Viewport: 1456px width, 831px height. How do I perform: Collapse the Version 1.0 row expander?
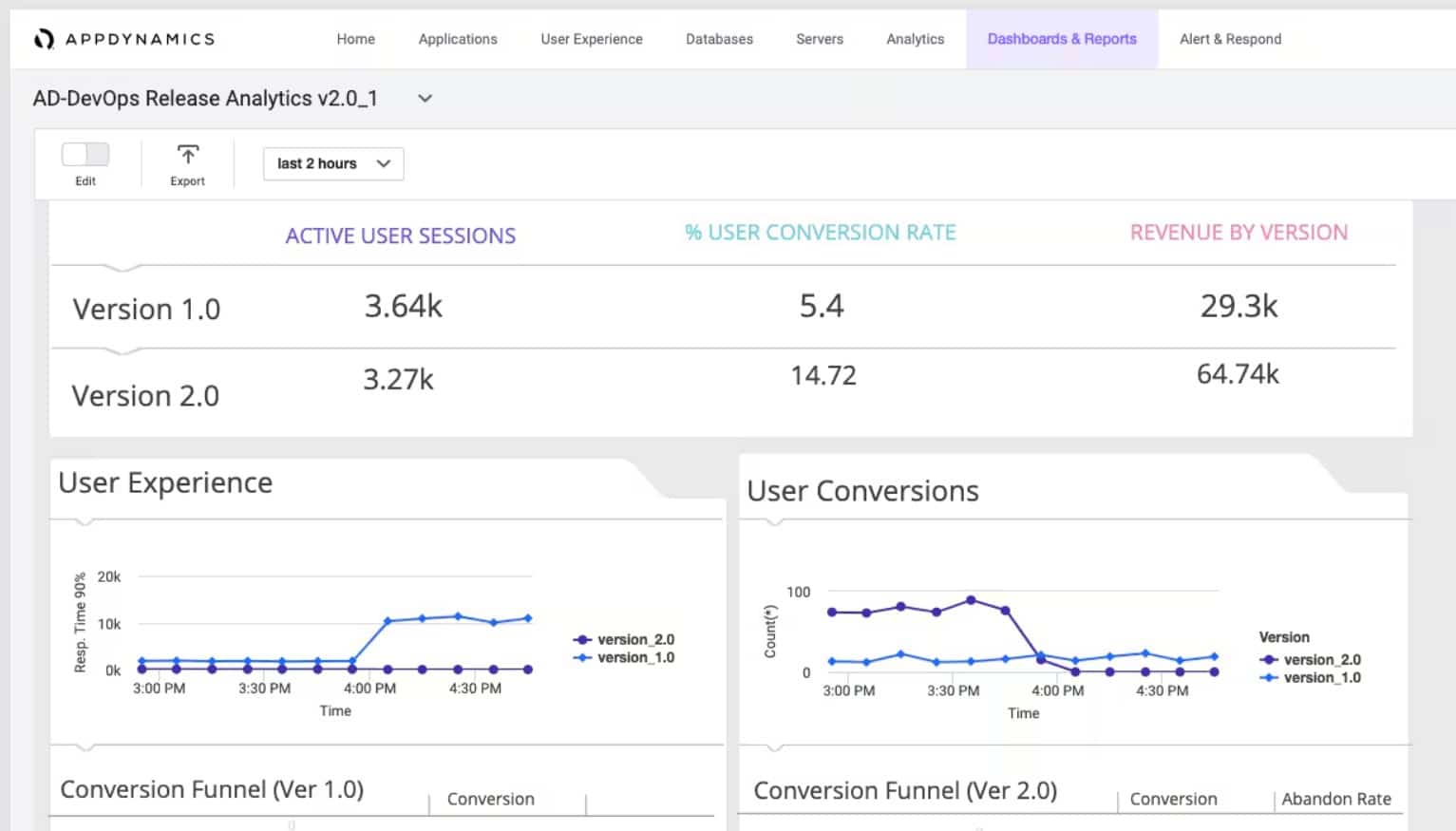point(124,271)
